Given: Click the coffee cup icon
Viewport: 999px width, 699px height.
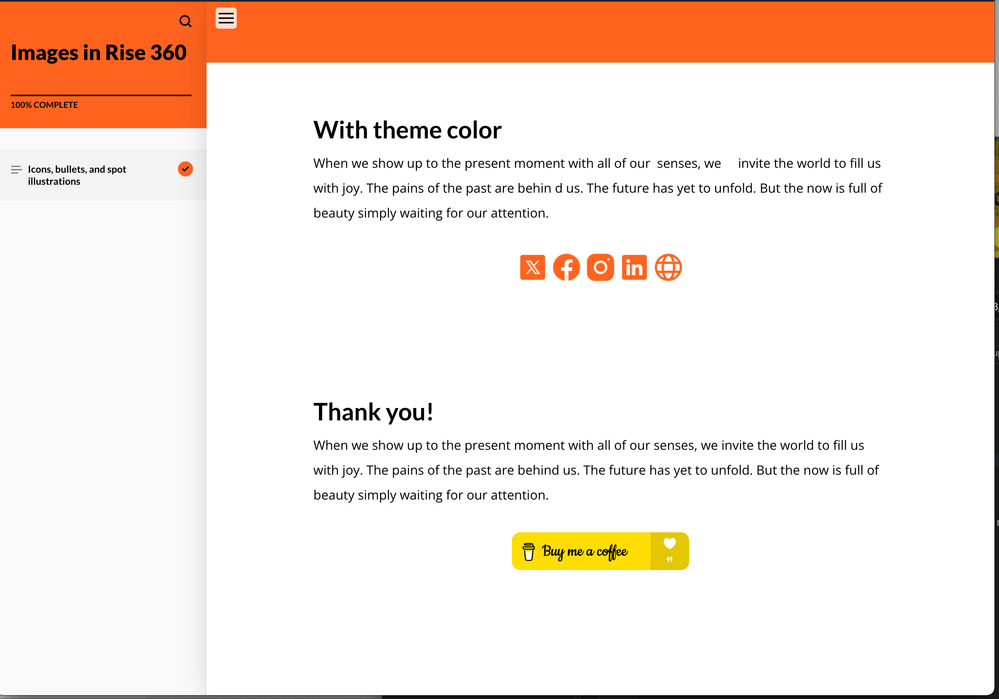Looking at the screenshot, I should tap(529, 551).
